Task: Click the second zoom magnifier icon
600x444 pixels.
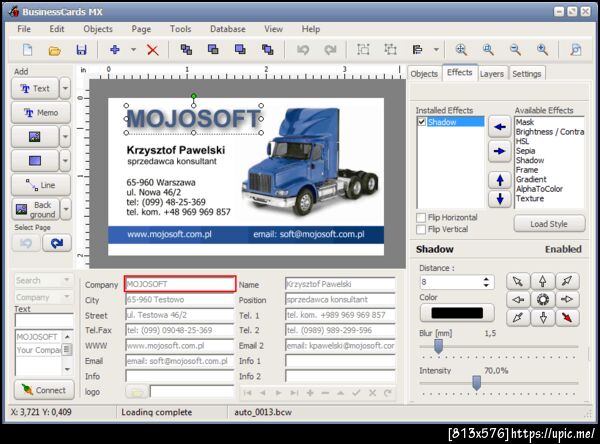Action: (488, 49)
